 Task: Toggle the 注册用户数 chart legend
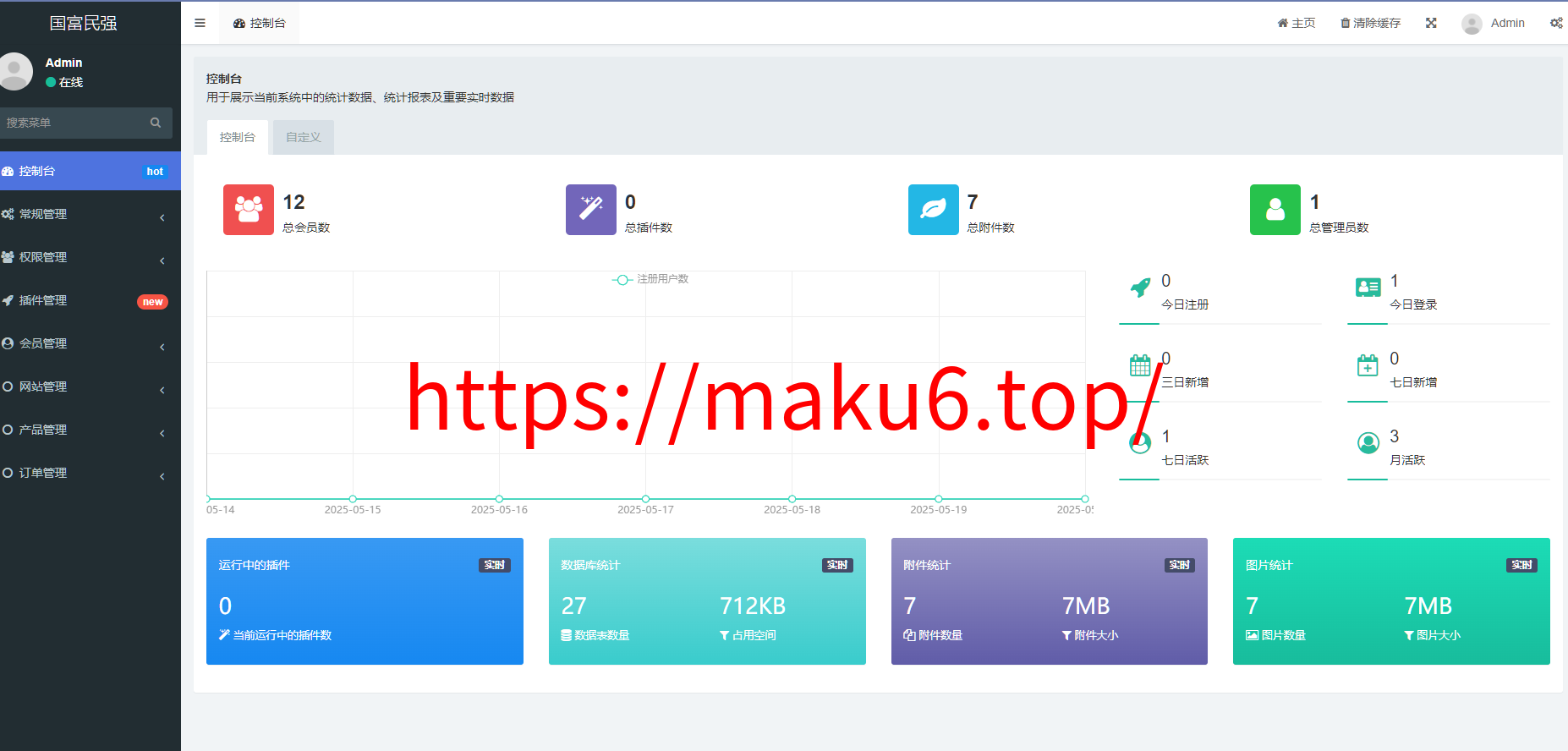(650, 279)
